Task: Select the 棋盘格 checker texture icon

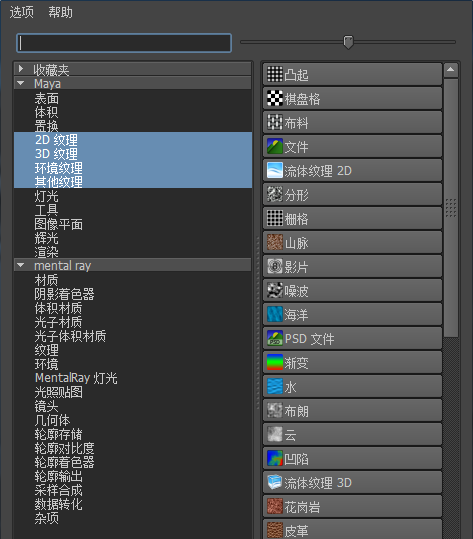Action: point(275,98)
